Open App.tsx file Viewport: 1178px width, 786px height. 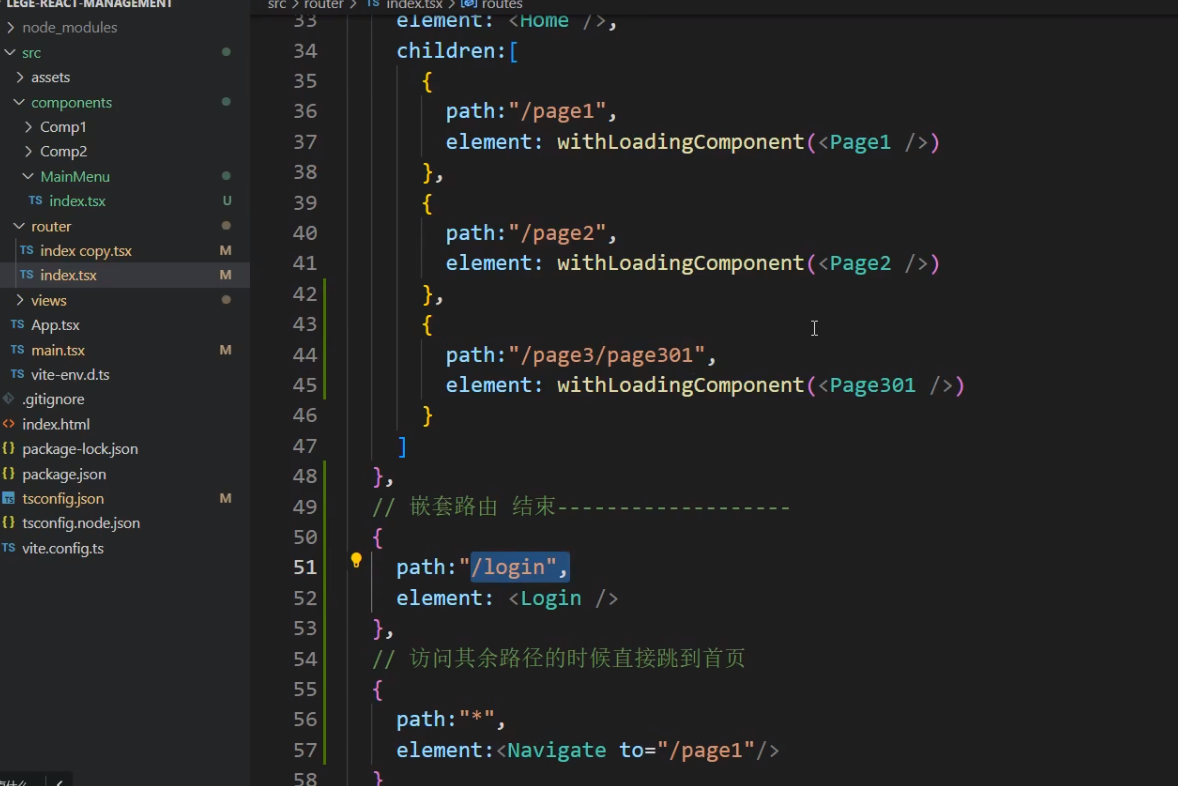point(55,325)
